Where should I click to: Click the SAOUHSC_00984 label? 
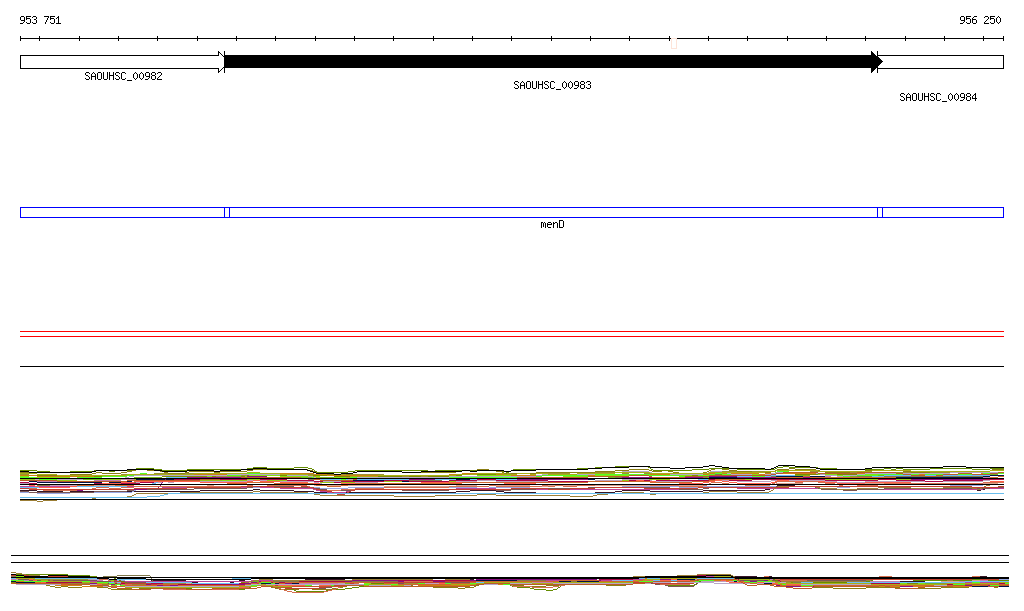point(938,97)
